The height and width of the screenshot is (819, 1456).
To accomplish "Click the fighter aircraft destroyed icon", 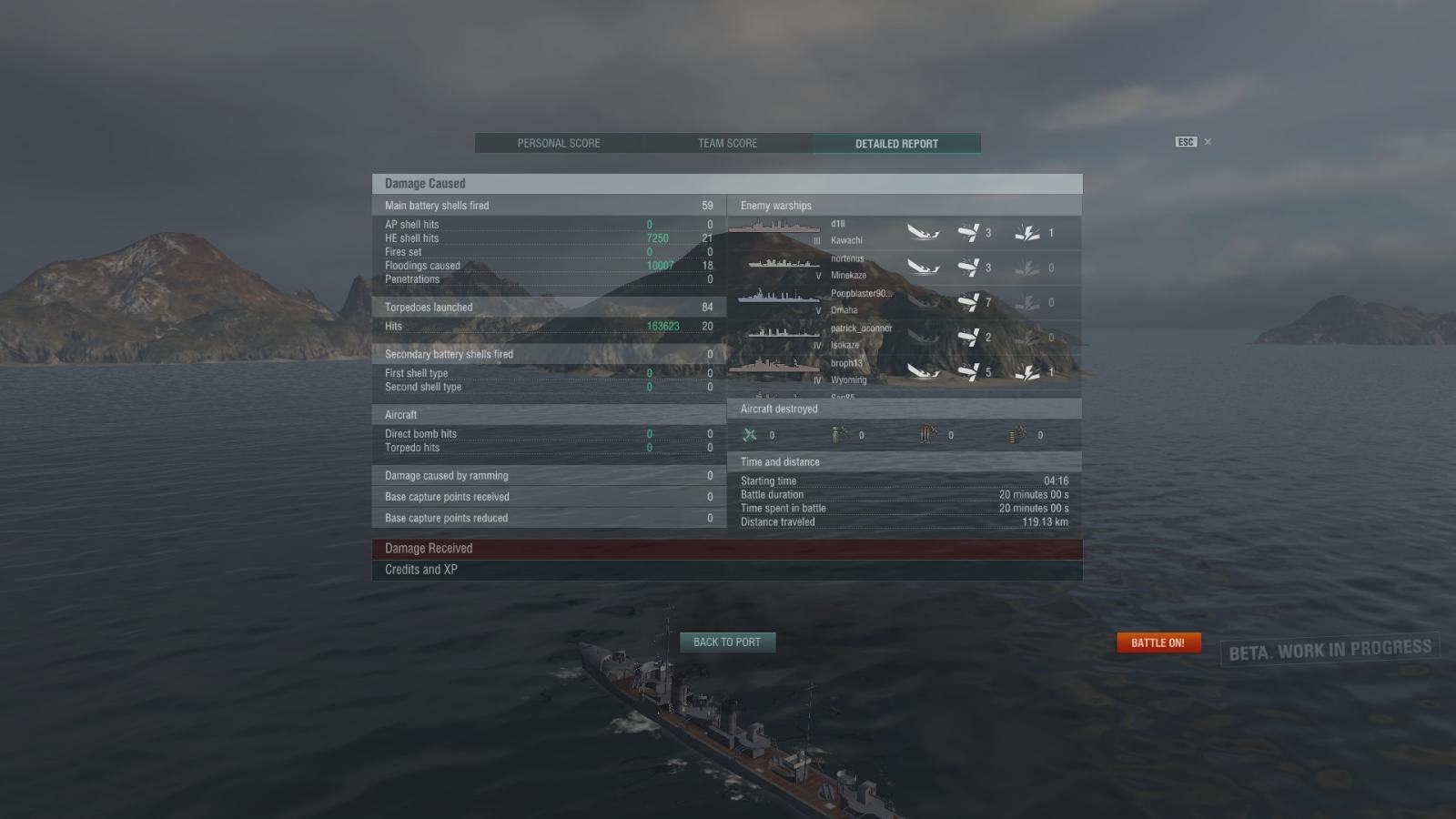I will [x=750, y=435].
